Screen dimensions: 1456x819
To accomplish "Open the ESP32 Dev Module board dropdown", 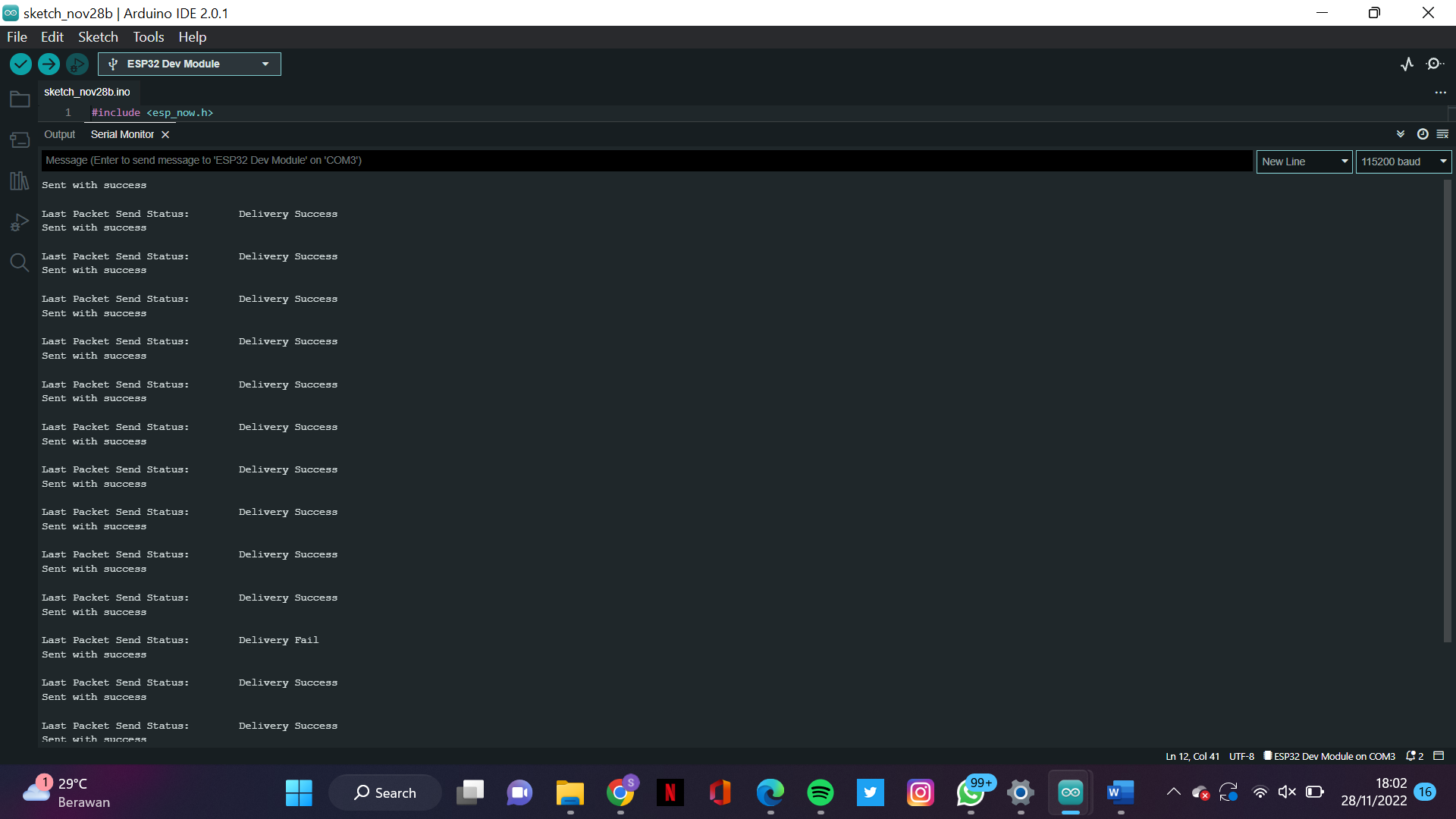I will (190, 64).
